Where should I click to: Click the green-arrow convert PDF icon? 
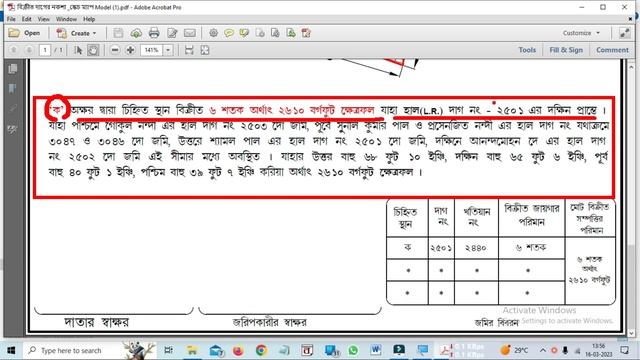291,33
